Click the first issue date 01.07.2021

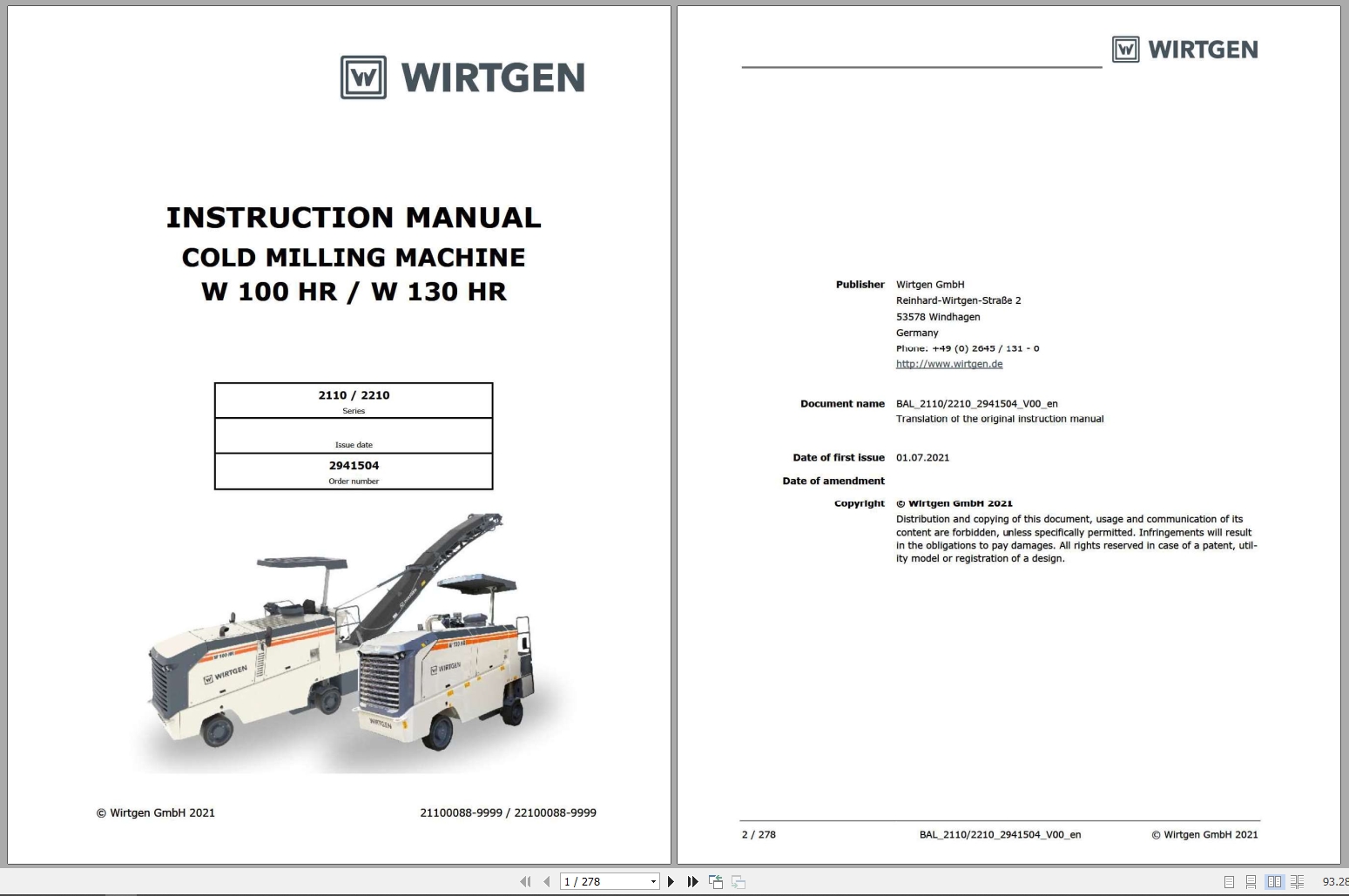point(923,458)
